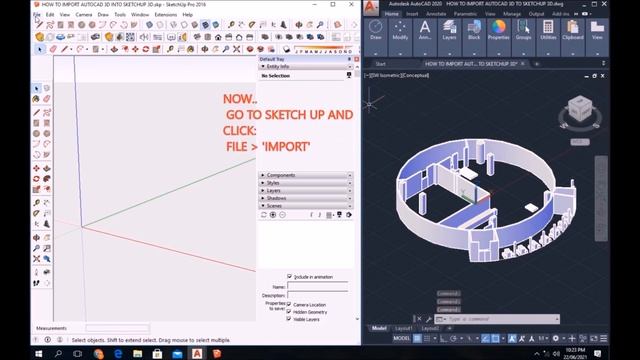Enable X-ray face style in SketchUp toolbar
Image resolution: width=640 pixels, height=360 pixels.
coord(149,25)
